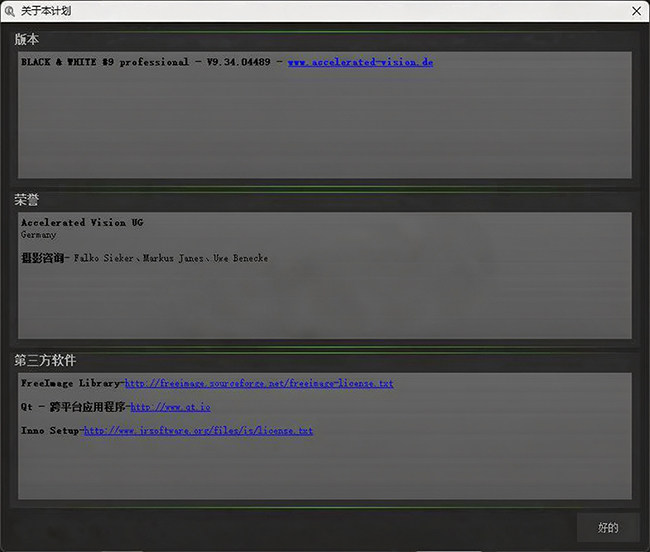Click the 第三方软件 section heading
The height and width of the screenshot is (552, 650).
(45, 360)
